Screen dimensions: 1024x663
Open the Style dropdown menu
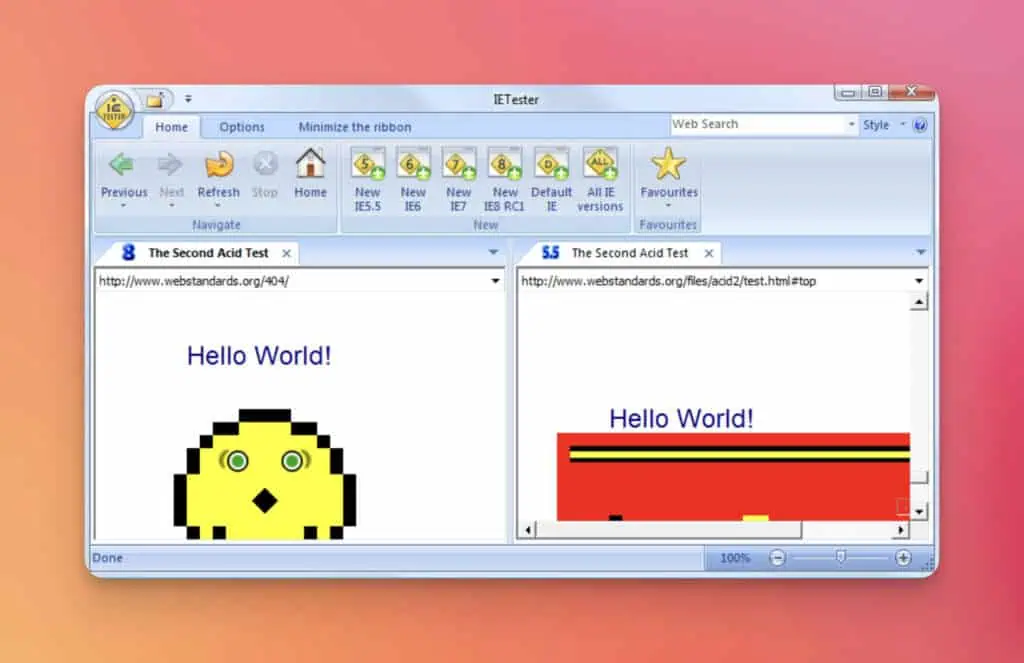coord(881,125)
